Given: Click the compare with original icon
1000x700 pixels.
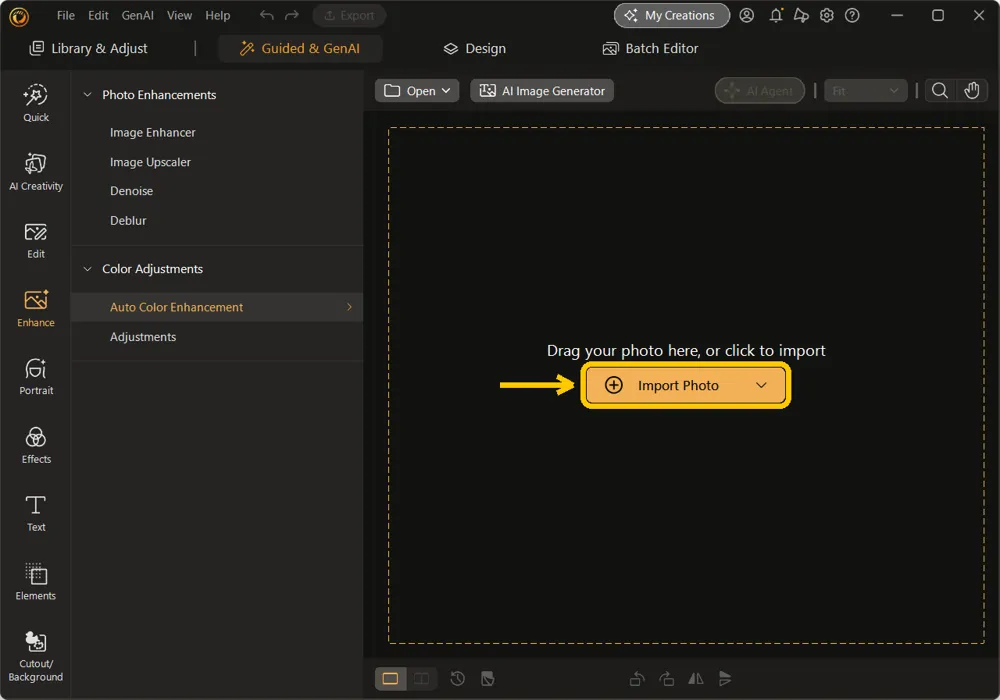Looking at the screenshot, I should [x=488, y=678].
